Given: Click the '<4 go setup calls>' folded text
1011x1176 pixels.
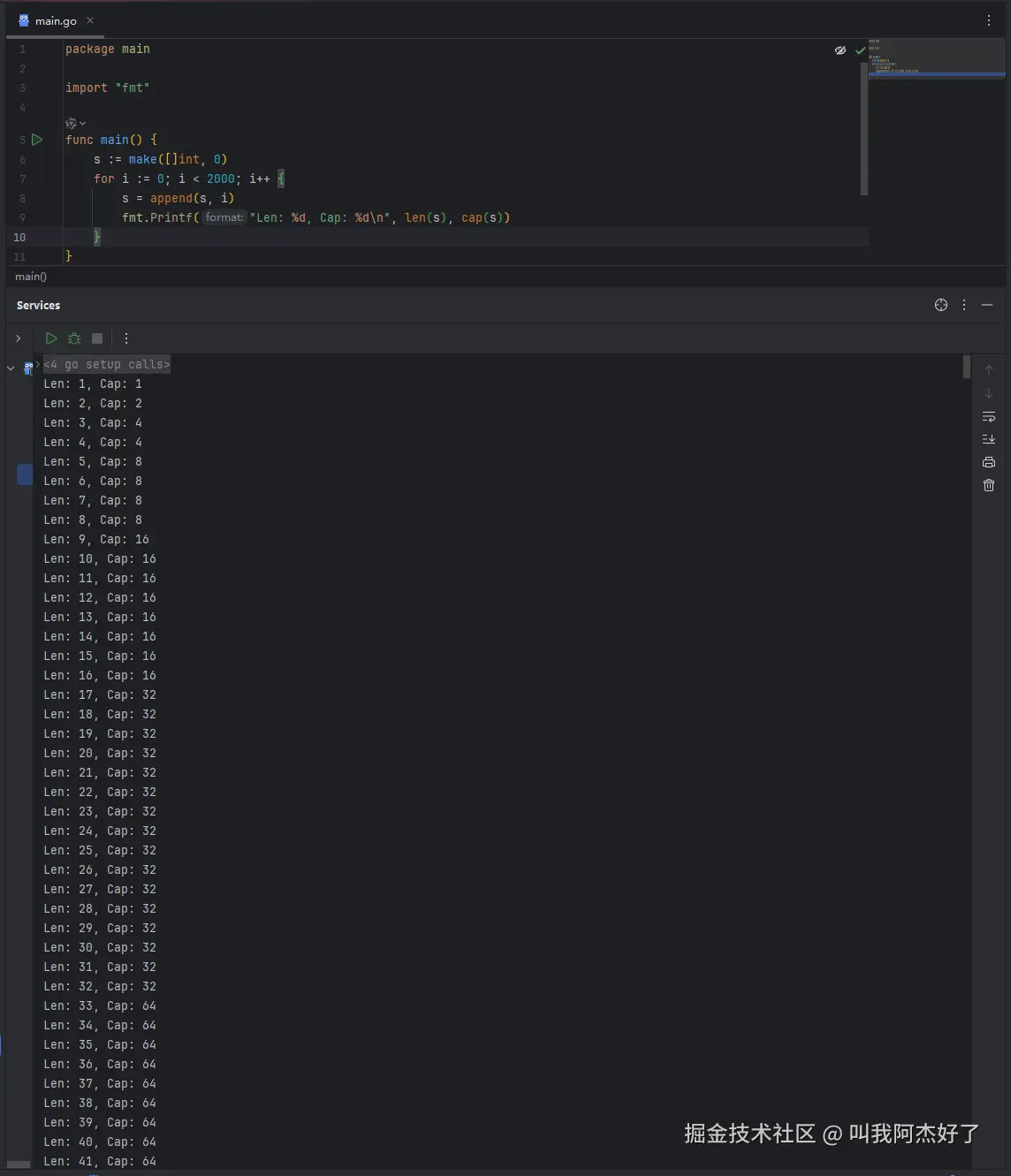Looking at the screenshot, I should pyautogui.click(x=107, y=364).
